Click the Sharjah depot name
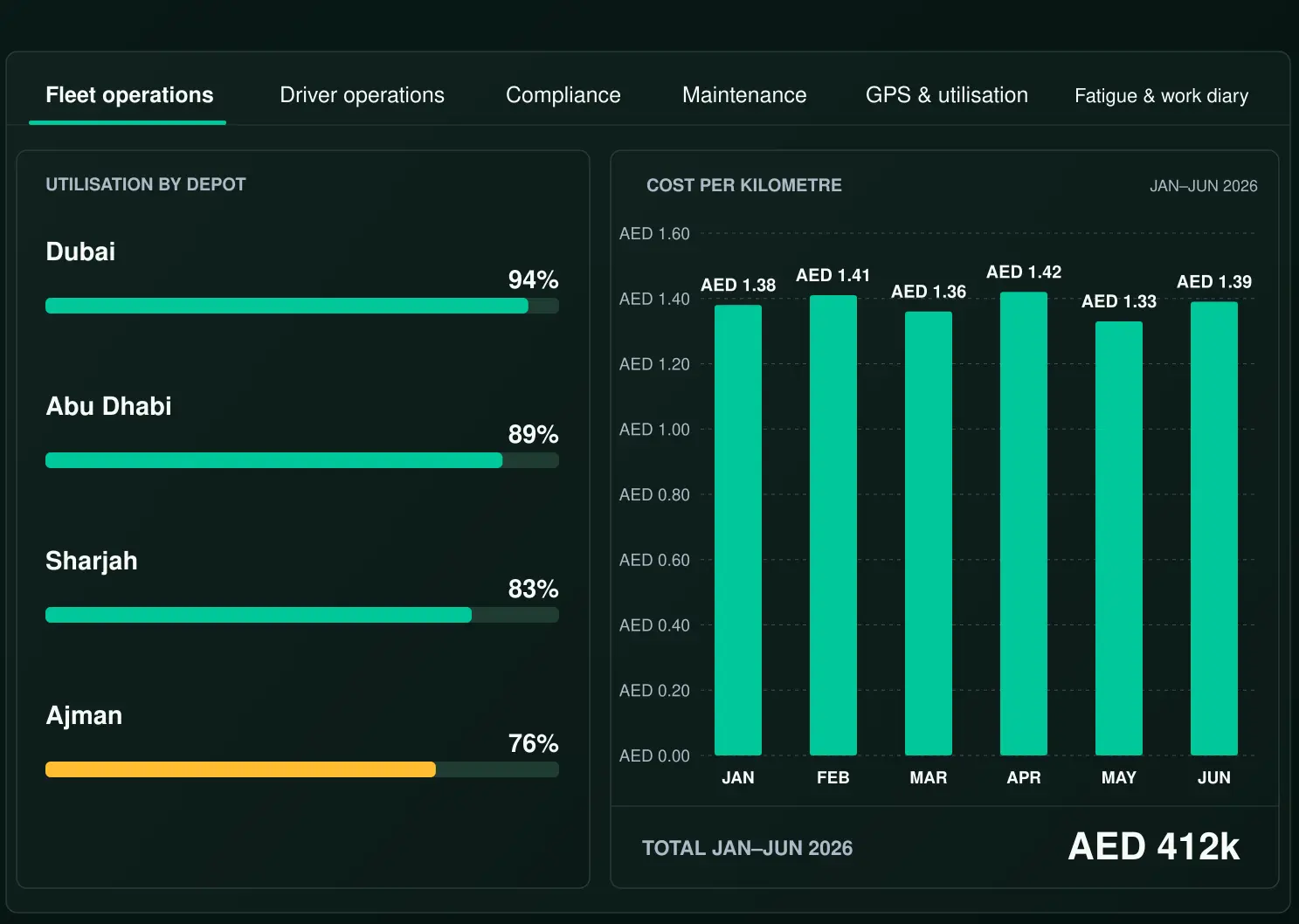This screenshot has width=1299, height=924. click(x=92, y=561)
